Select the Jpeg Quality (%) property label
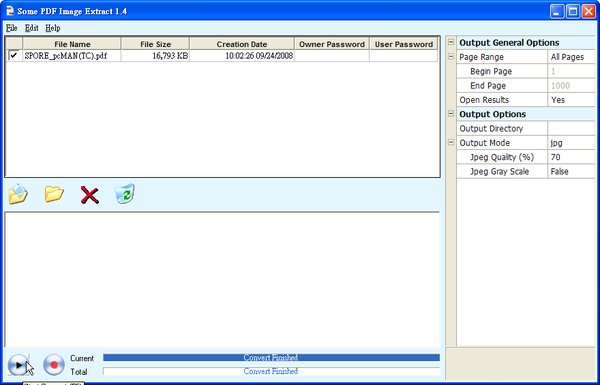The height and width of the screenshot is (385, 600). coord(502,157)
